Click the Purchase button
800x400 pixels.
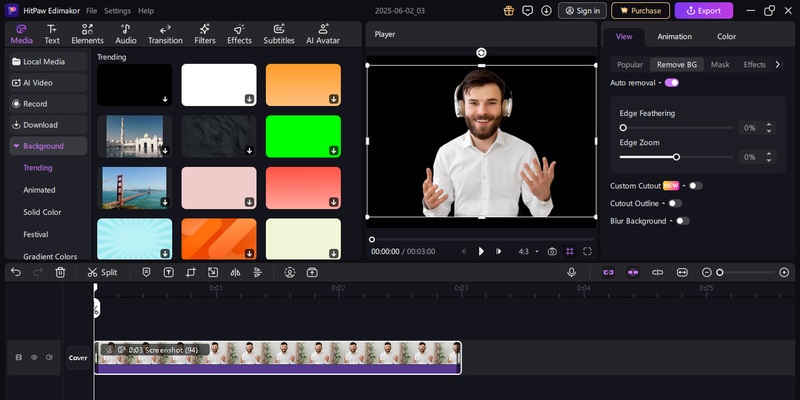pos(640,11)
